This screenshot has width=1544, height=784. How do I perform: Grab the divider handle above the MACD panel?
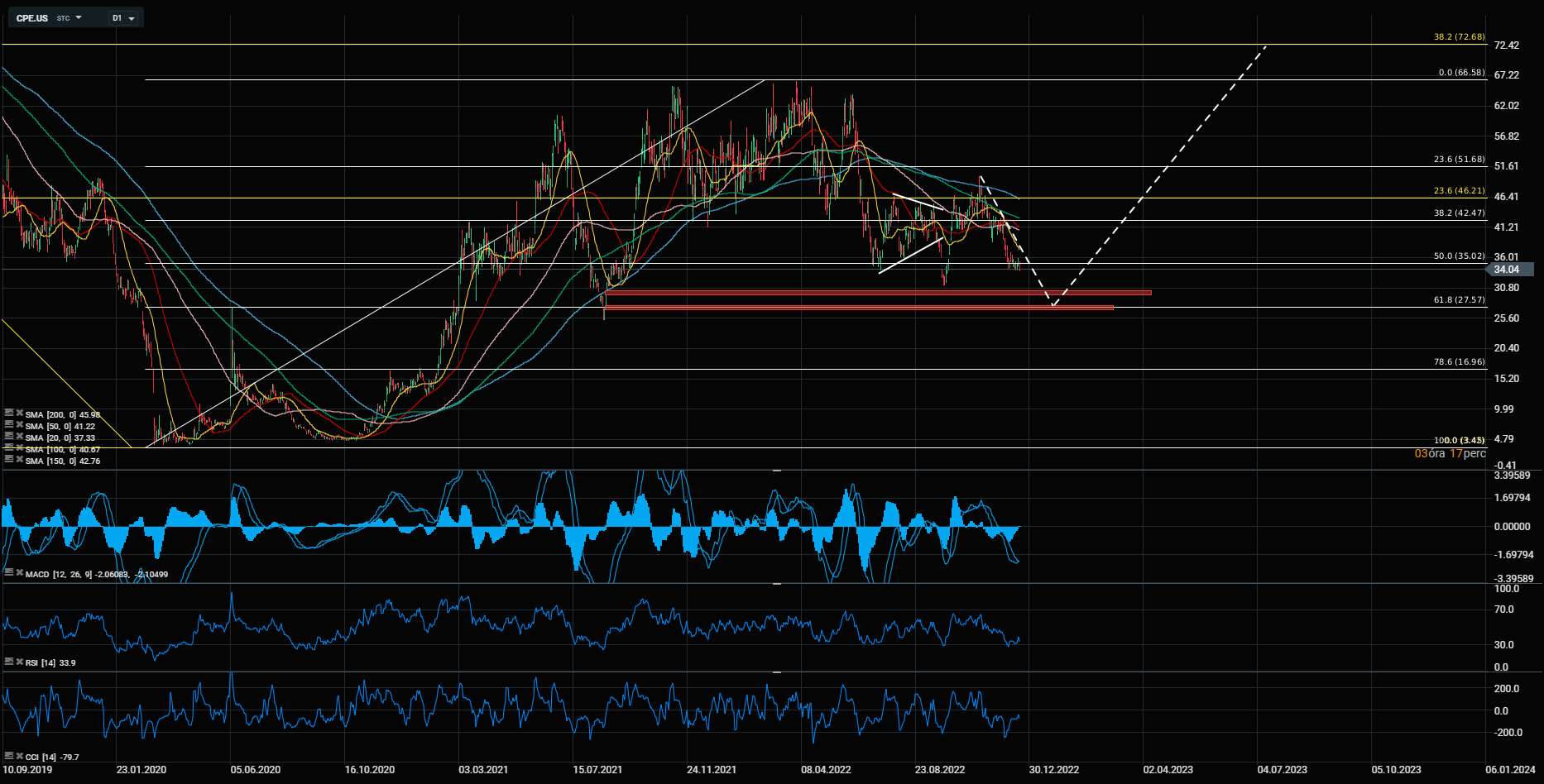pos(777,470)
